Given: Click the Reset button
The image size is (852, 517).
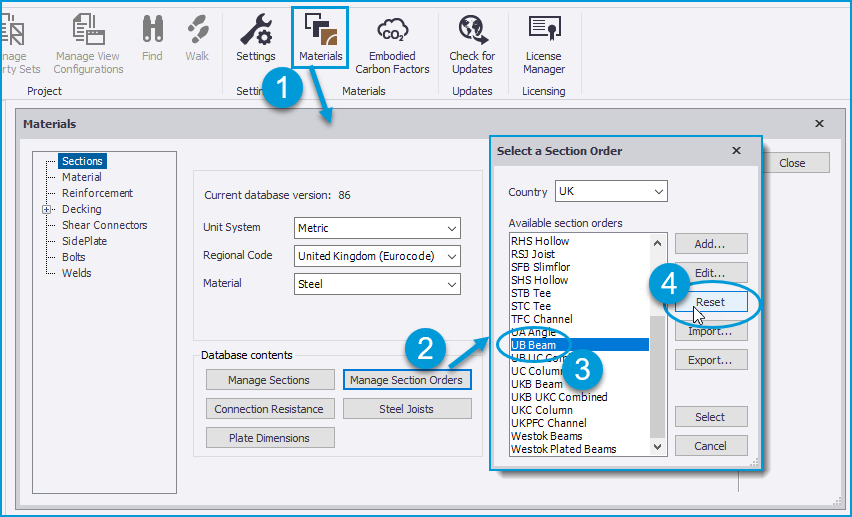Looking at the screenshot, I should (x=711, y=302).
